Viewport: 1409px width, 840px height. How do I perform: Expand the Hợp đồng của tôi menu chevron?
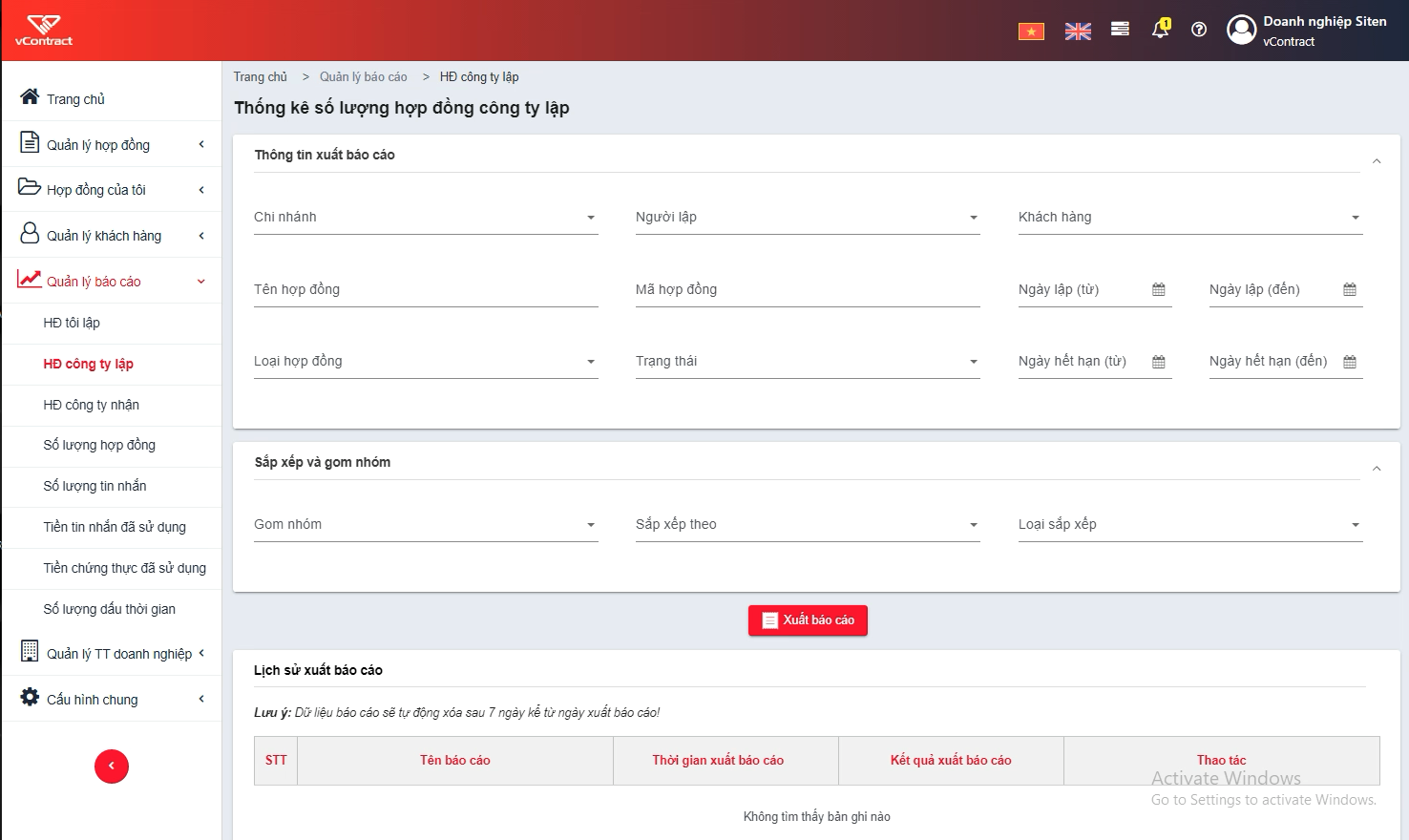pos(201,190)
